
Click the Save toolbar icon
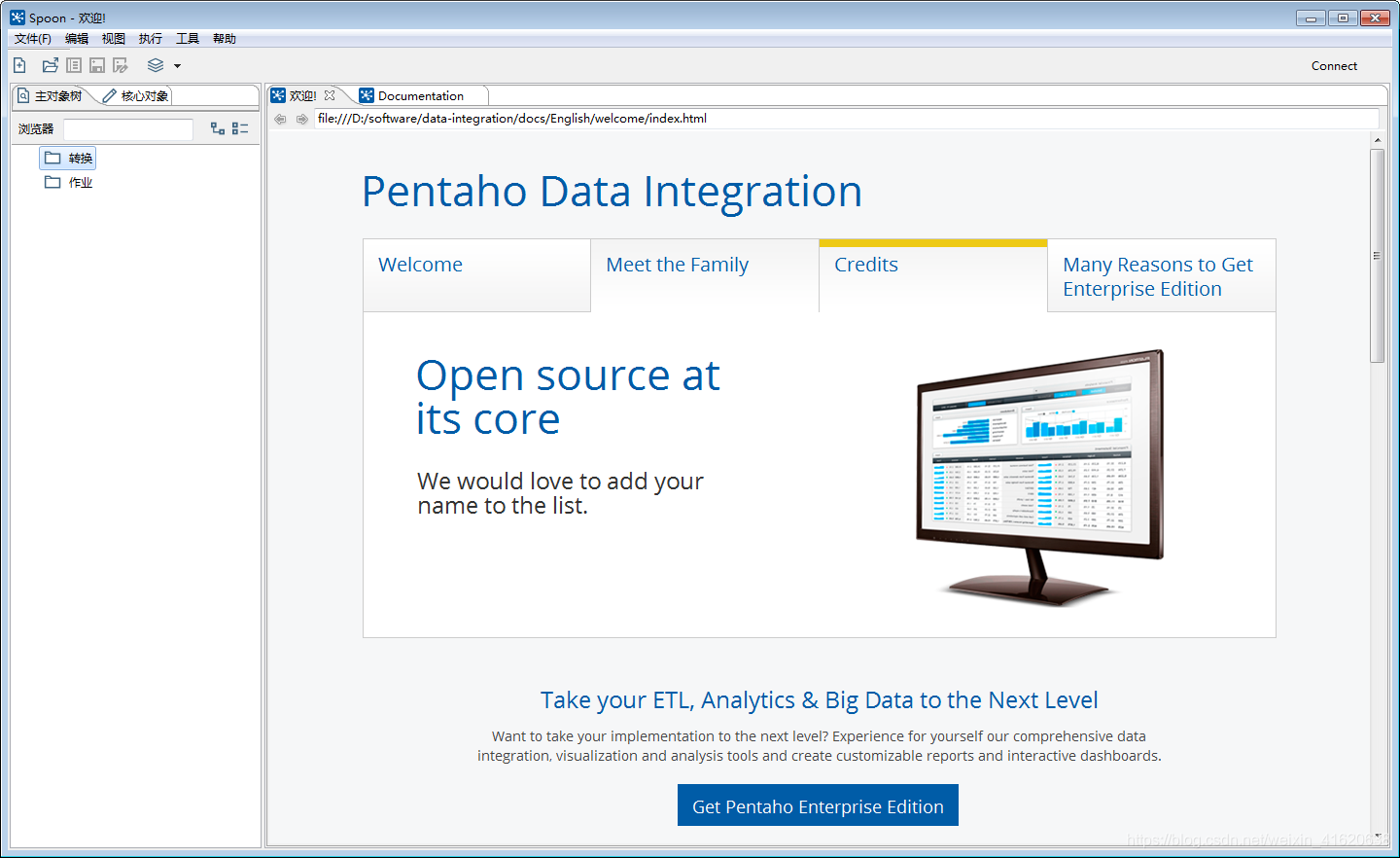[97, 65]
